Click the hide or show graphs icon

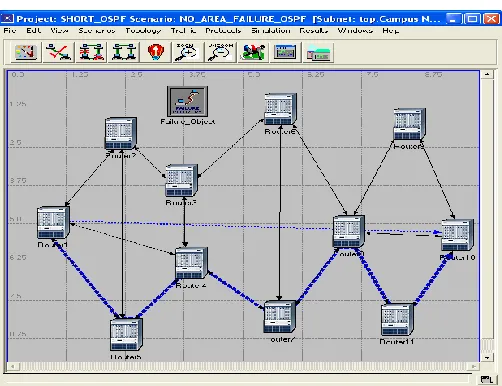pyautogui.click(x=318, y=52)
